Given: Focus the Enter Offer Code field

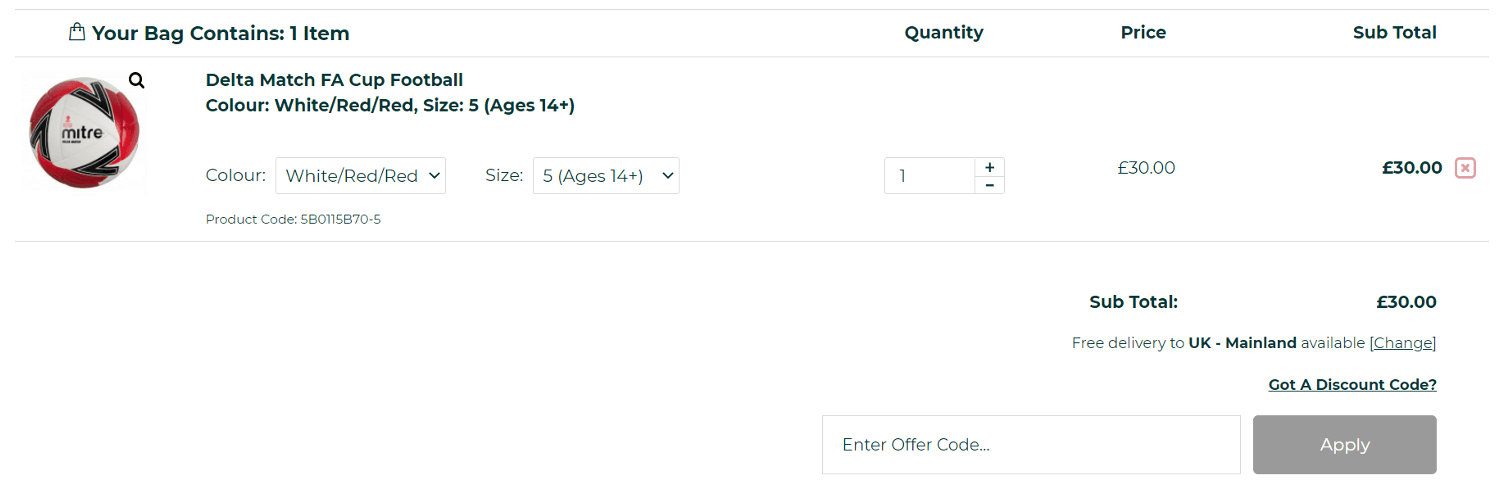Looking at the screenshot, I should (1031, 445).
